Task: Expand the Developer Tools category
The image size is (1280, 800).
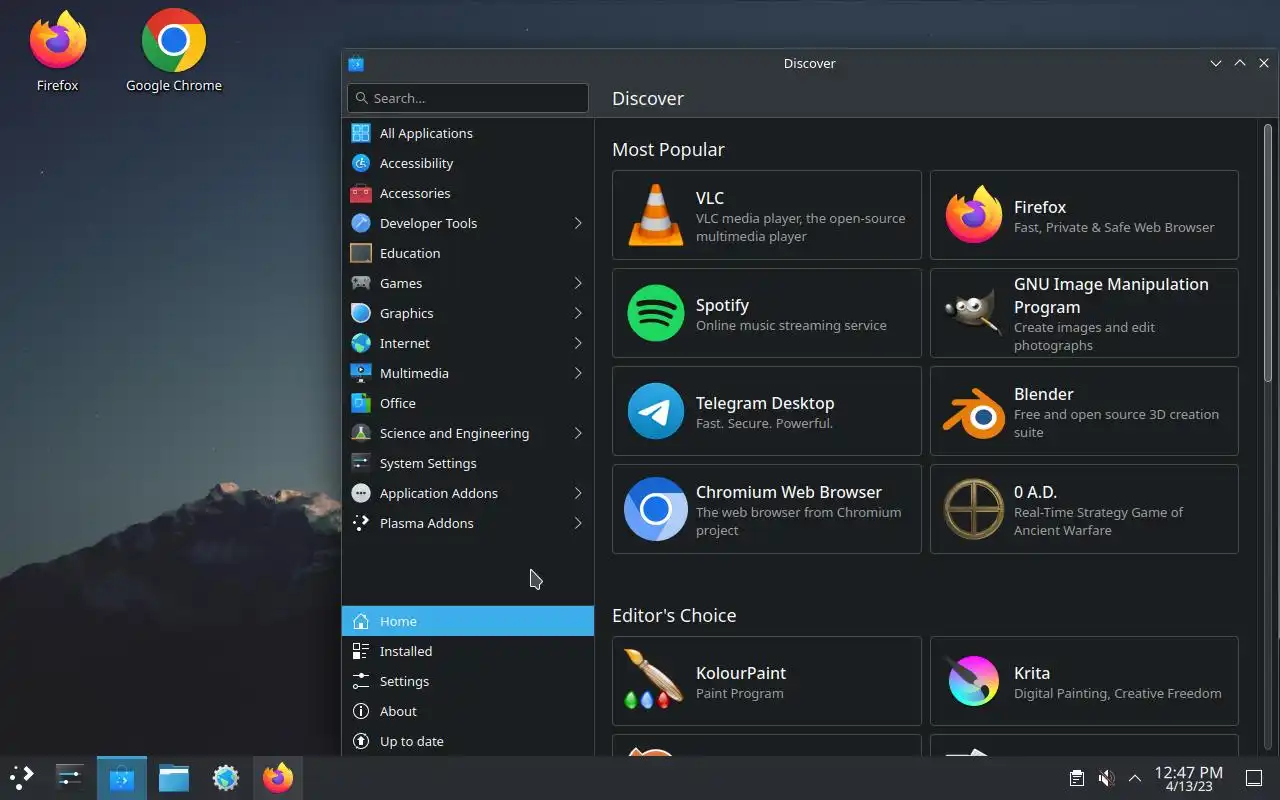Action: (x=578, y=223)
